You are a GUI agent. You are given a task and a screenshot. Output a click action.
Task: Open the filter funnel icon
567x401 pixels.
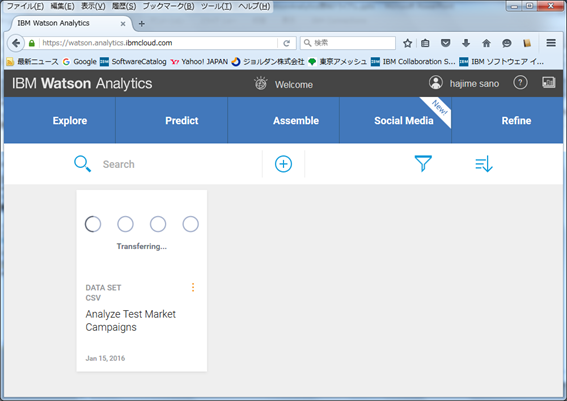tap(423, 163)
